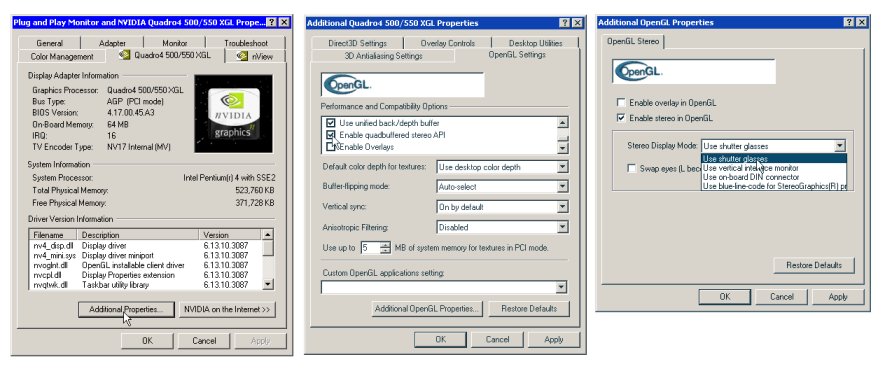Toggle Swap eyes checkbox

point(632,168)
